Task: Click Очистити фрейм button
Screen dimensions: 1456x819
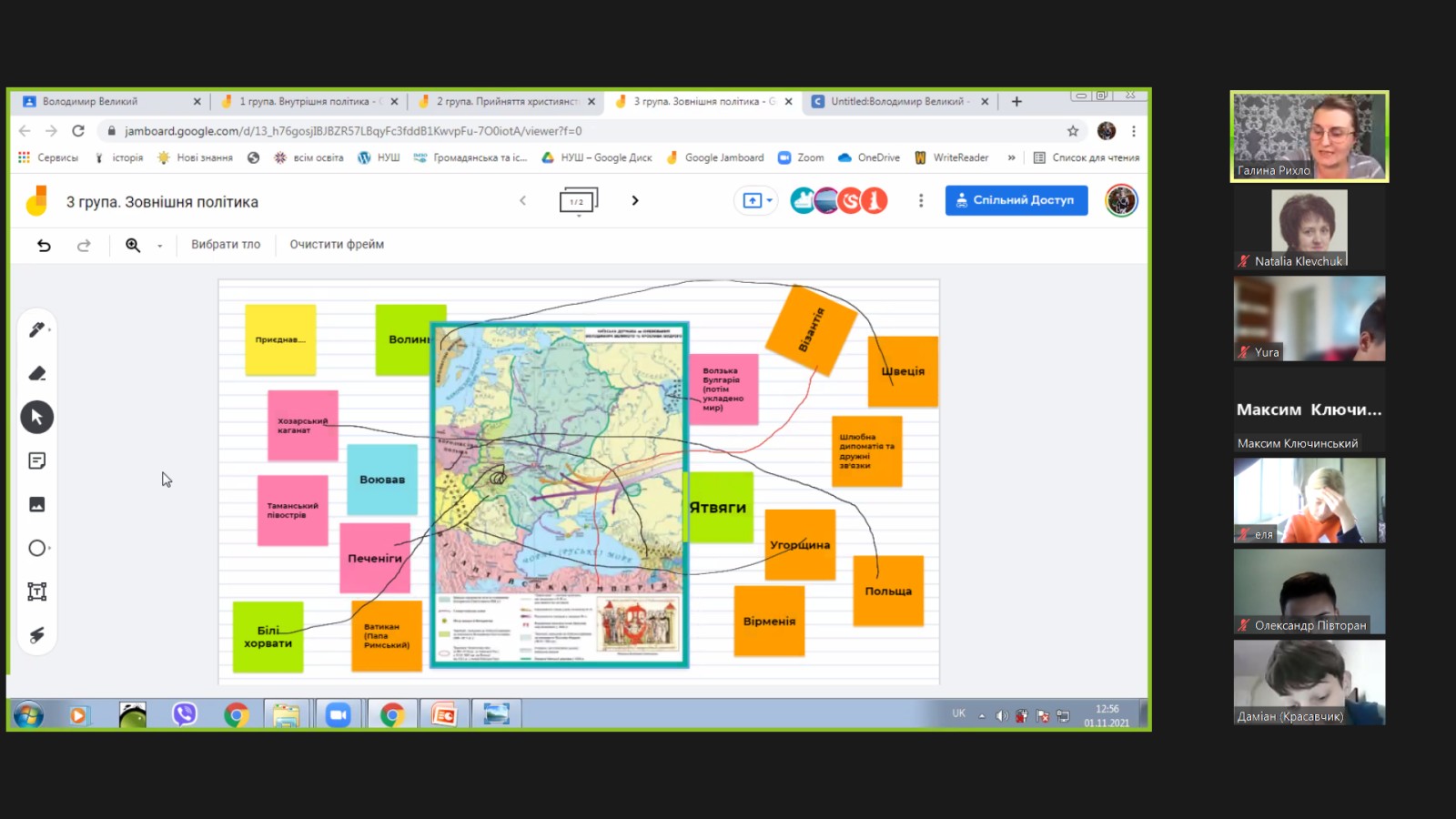Action: pyautogui.click(x=337, y=245)
